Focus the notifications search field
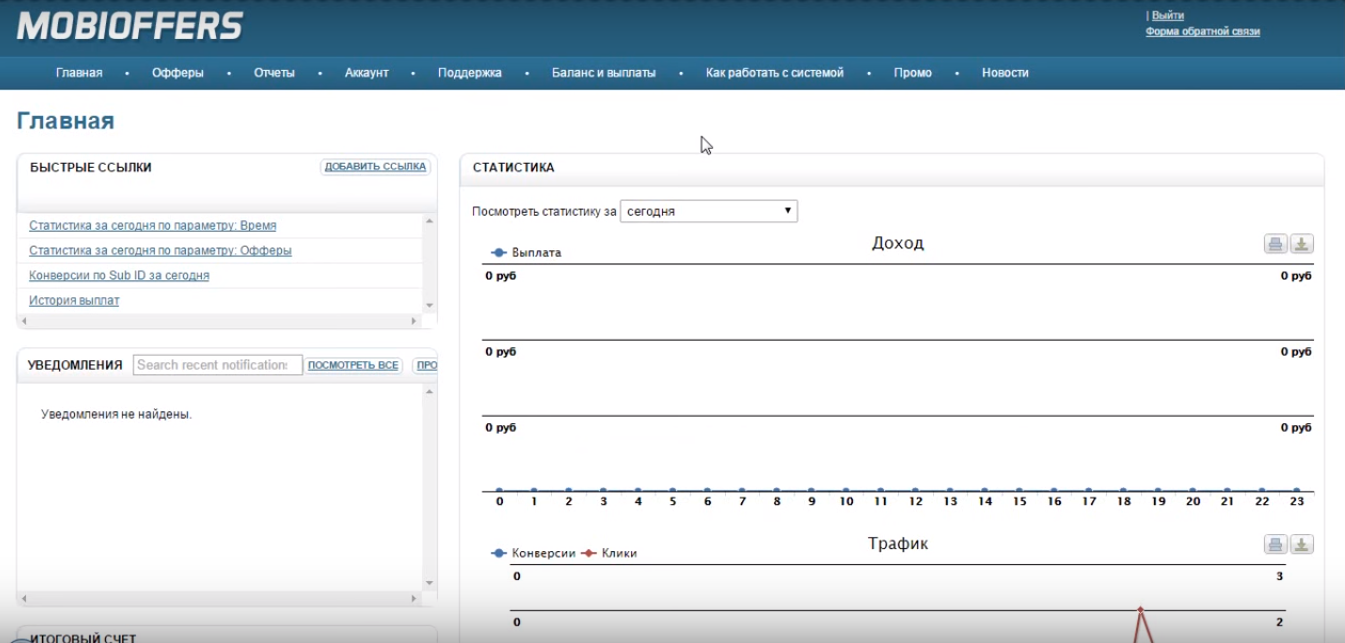The height and width of the screenshot is (643, 1345). tap(217, 365)
